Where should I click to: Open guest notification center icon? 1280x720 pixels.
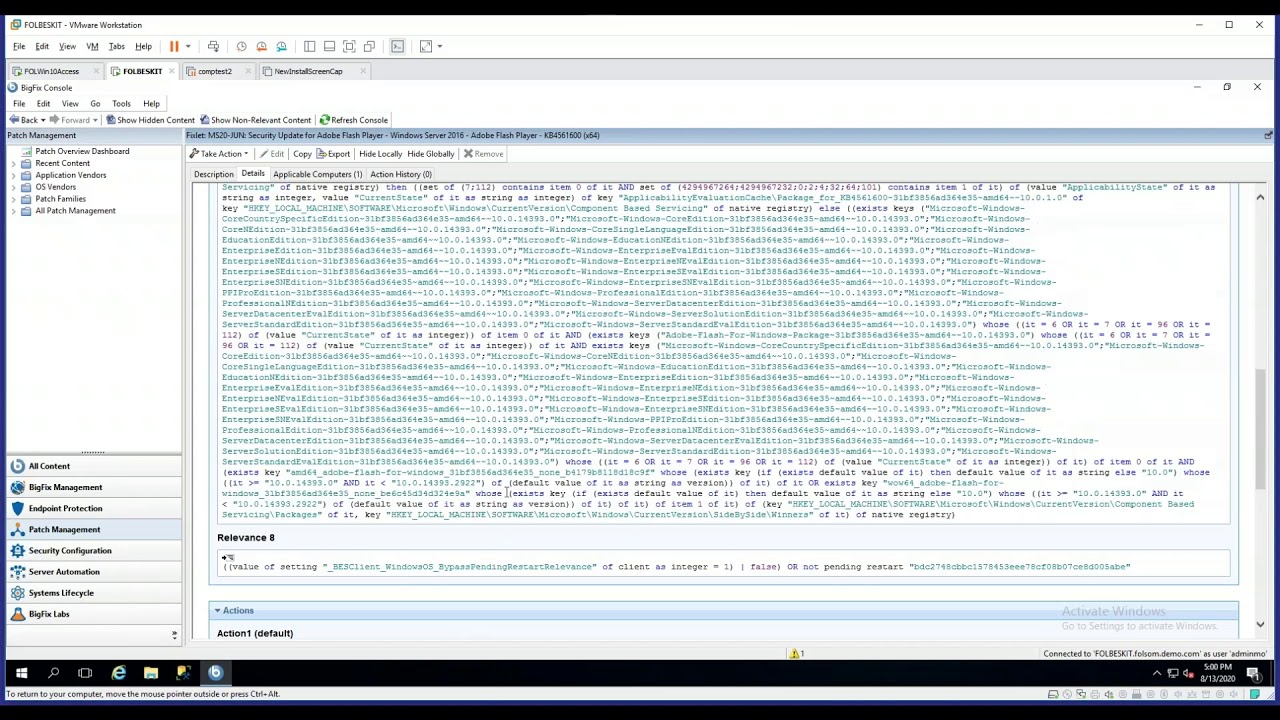(x=1255, y=673)
